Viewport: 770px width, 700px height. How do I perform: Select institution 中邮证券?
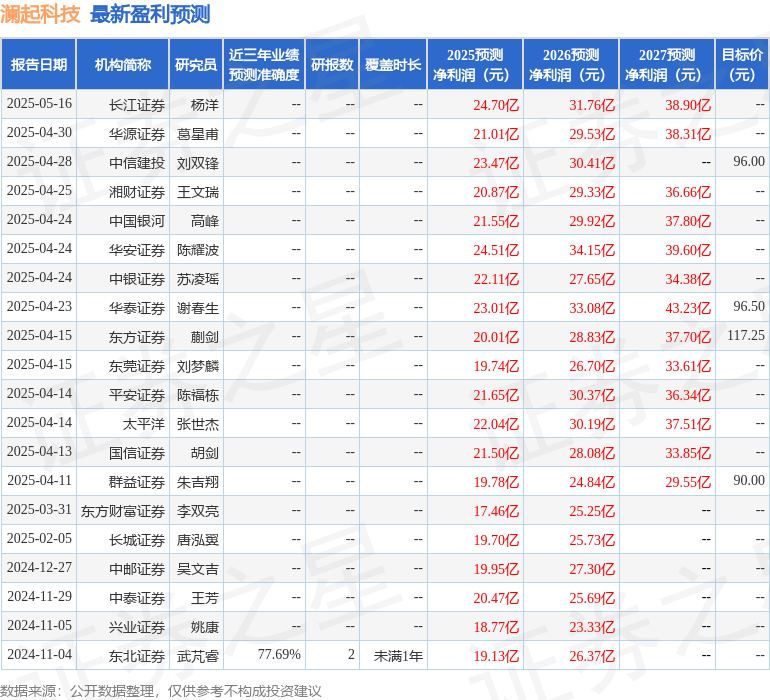coord(137,569)
